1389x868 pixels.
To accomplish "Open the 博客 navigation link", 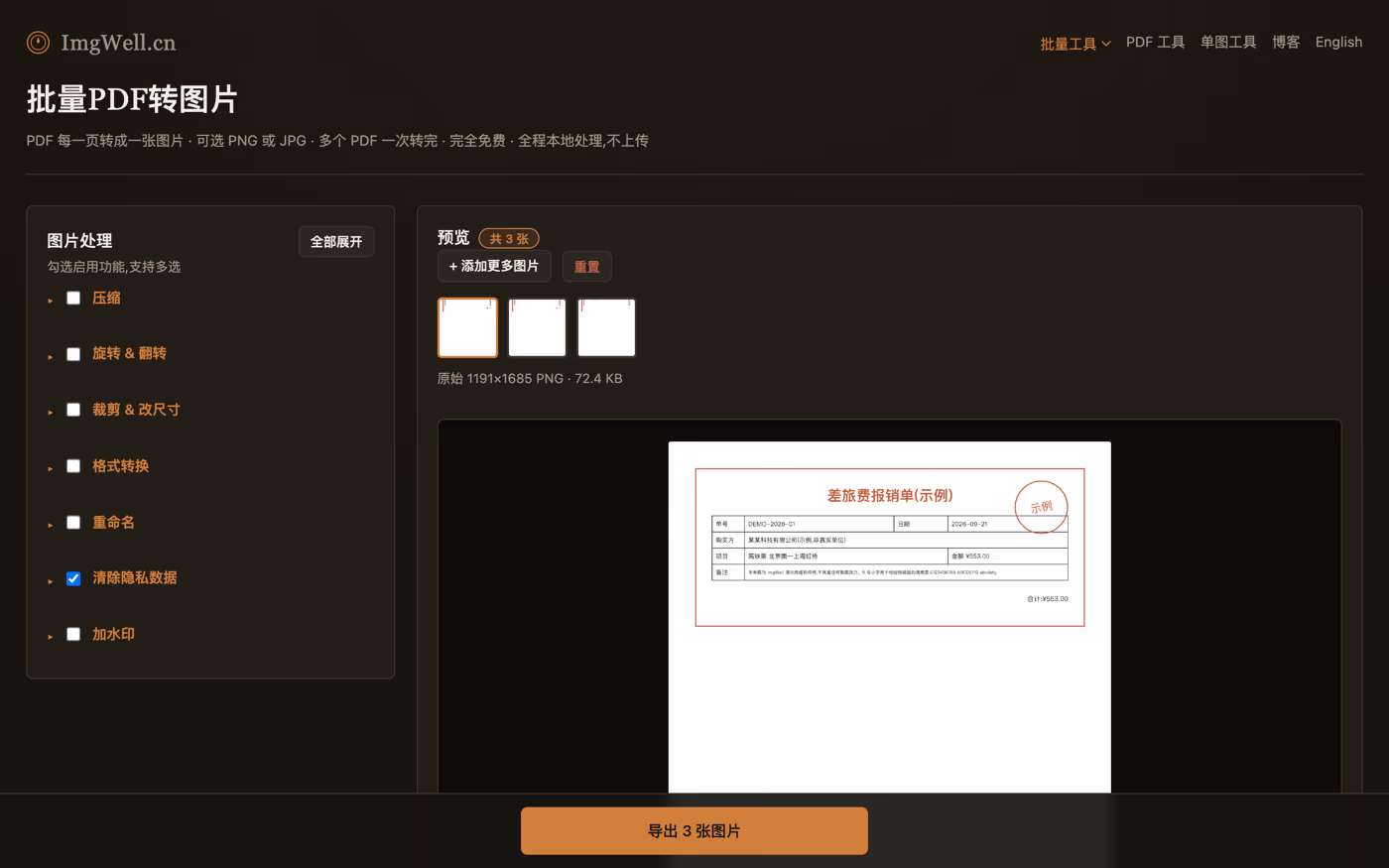I will point(1286,42).
